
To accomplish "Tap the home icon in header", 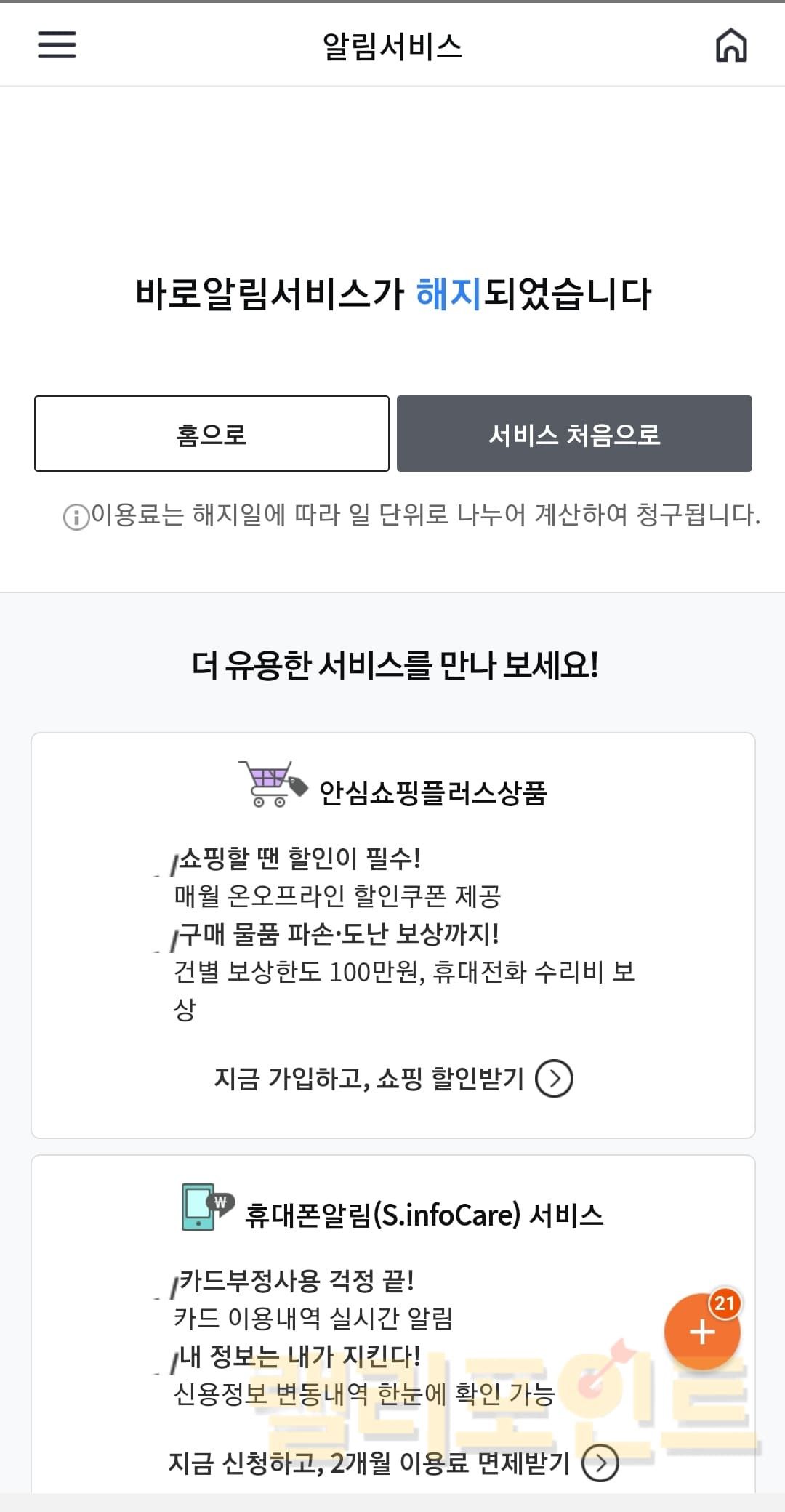I will point(731,45).
